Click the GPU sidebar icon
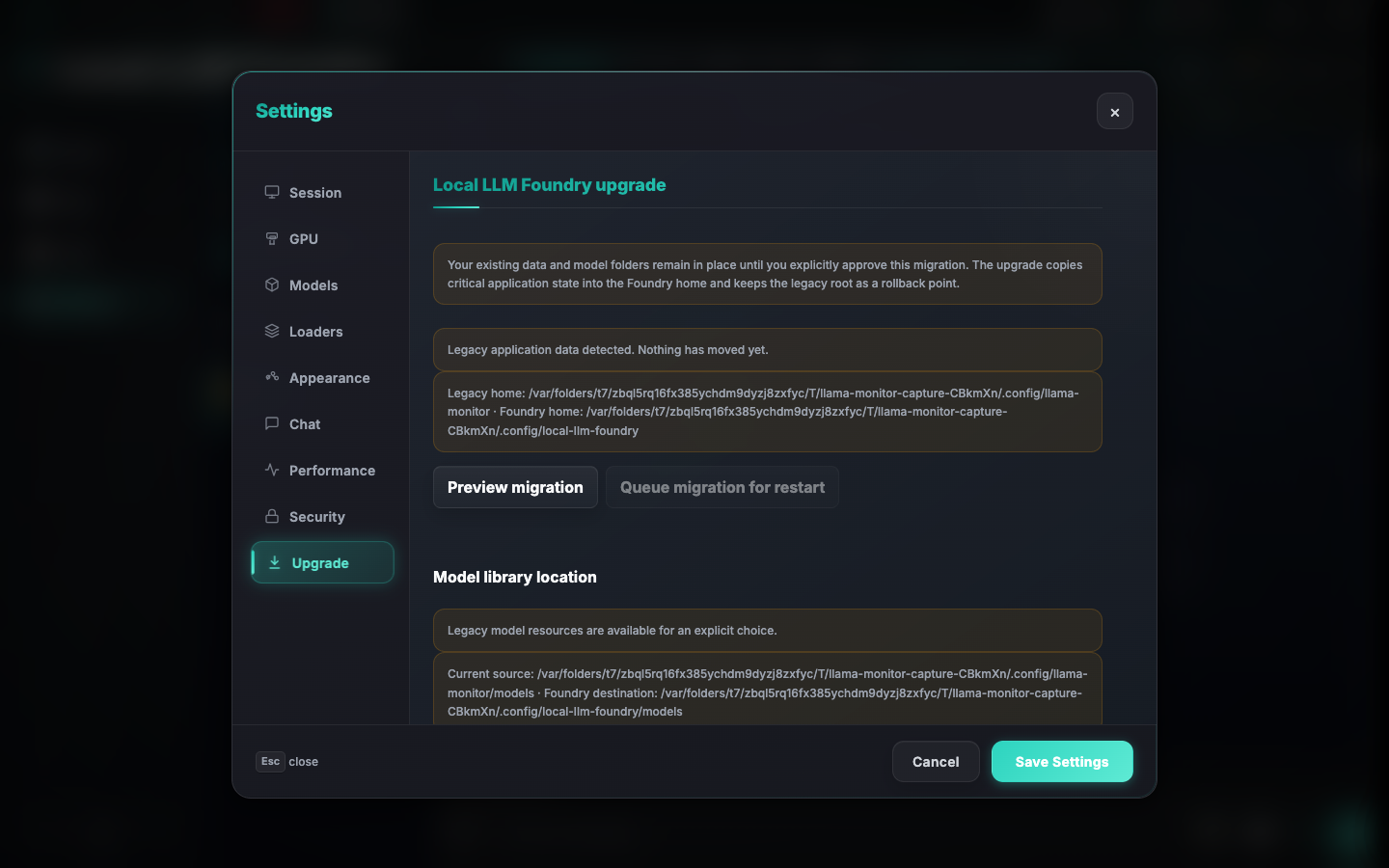 pyautogui.click(x=272, y=238)
